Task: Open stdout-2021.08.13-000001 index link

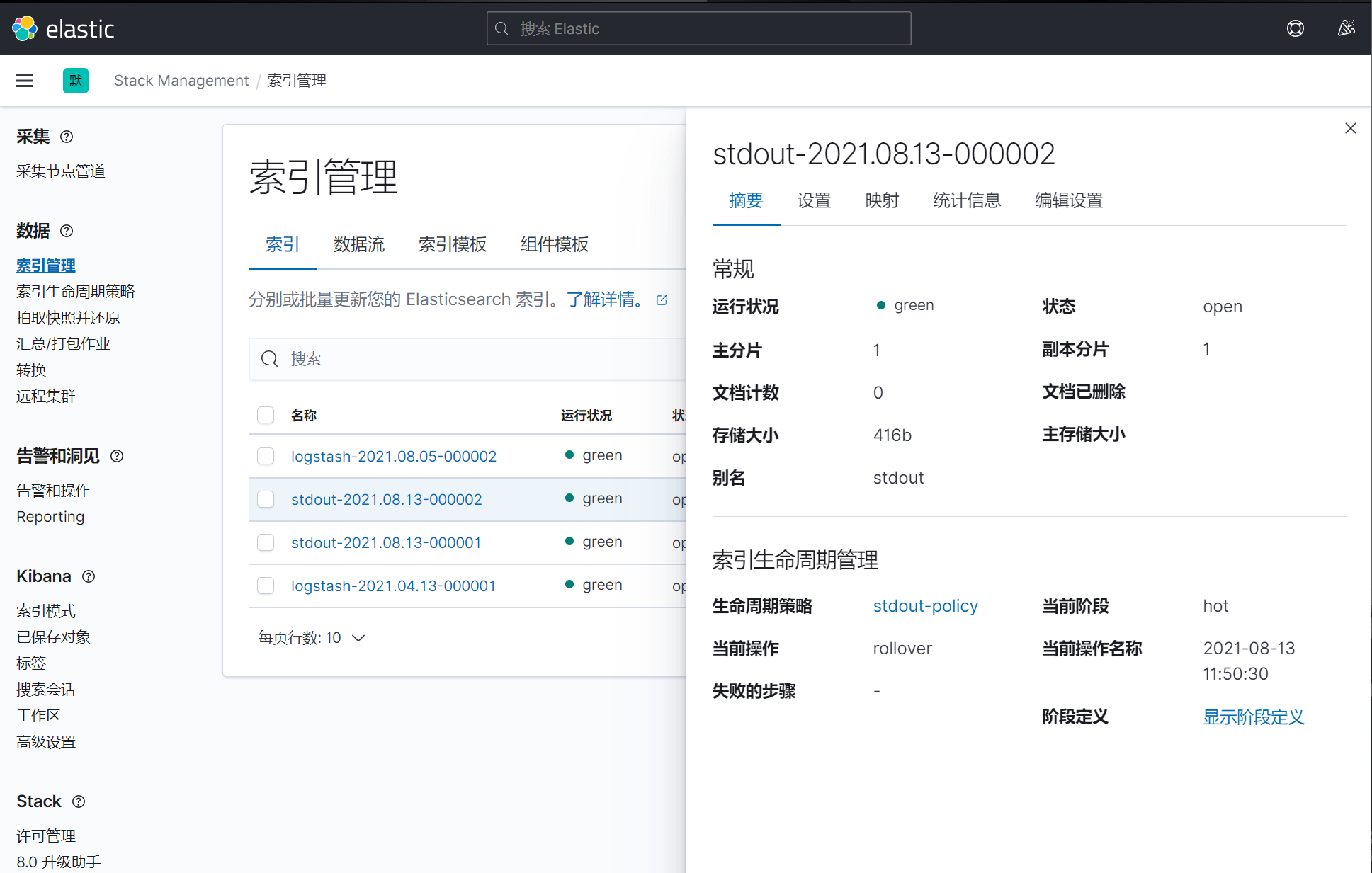Action: click(386, 542)
